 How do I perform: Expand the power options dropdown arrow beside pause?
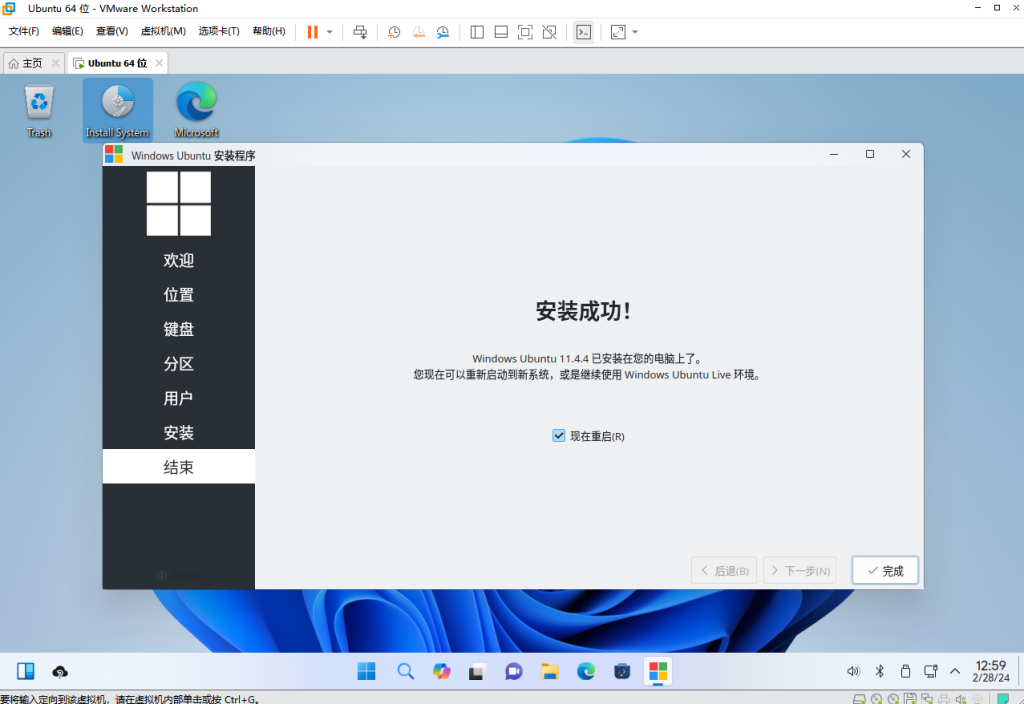click(329, 32)
